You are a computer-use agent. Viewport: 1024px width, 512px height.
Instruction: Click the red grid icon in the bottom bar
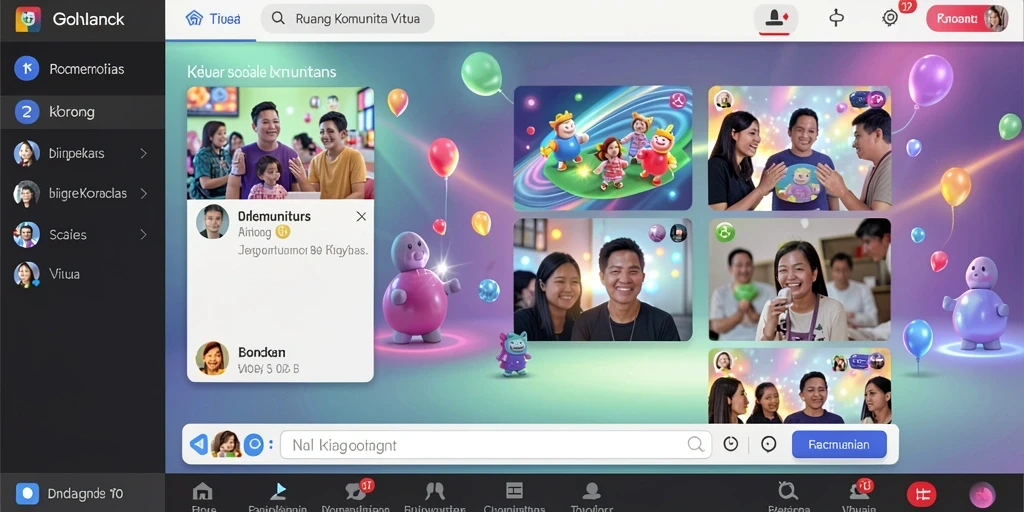[x=921, y=494]
